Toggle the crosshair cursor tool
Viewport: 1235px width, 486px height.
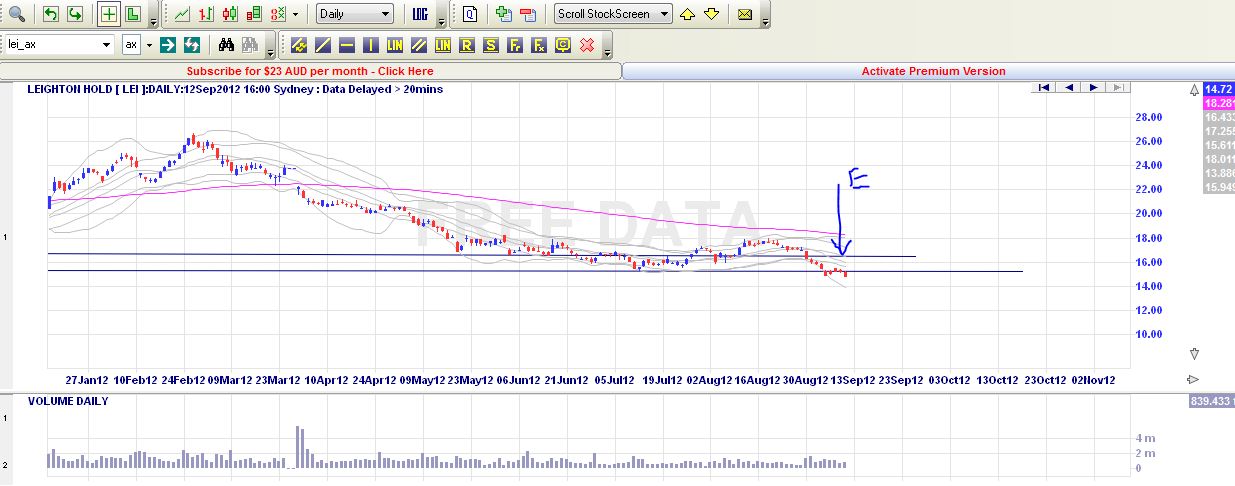(x=109, y=14)
